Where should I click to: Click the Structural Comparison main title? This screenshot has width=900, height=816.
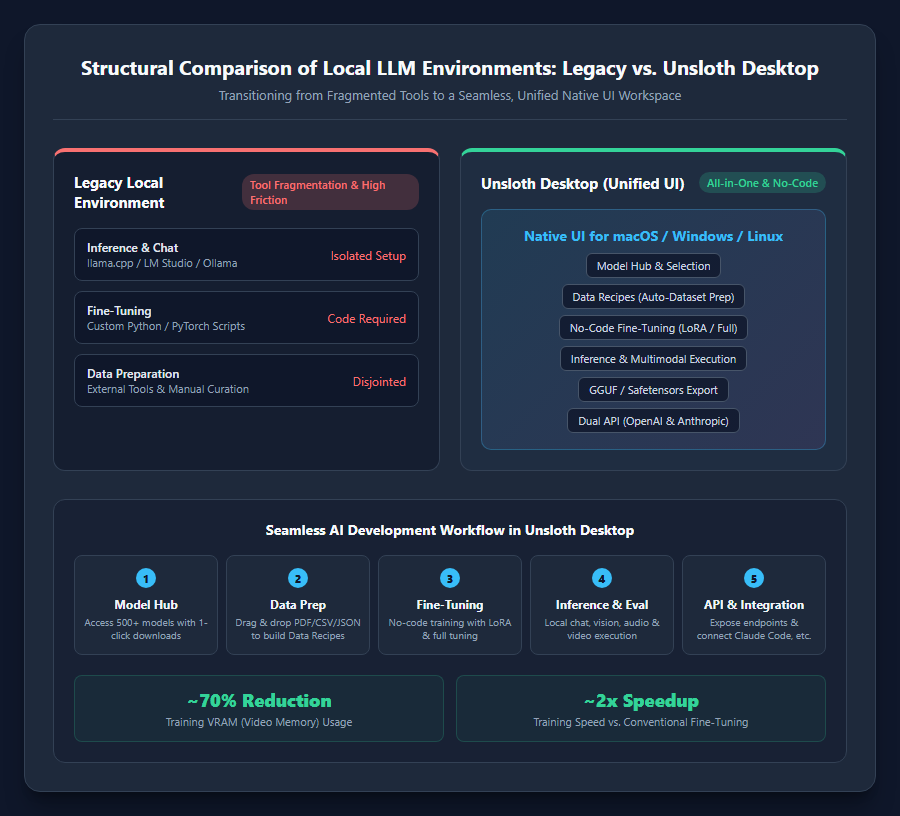coord(450,68)
